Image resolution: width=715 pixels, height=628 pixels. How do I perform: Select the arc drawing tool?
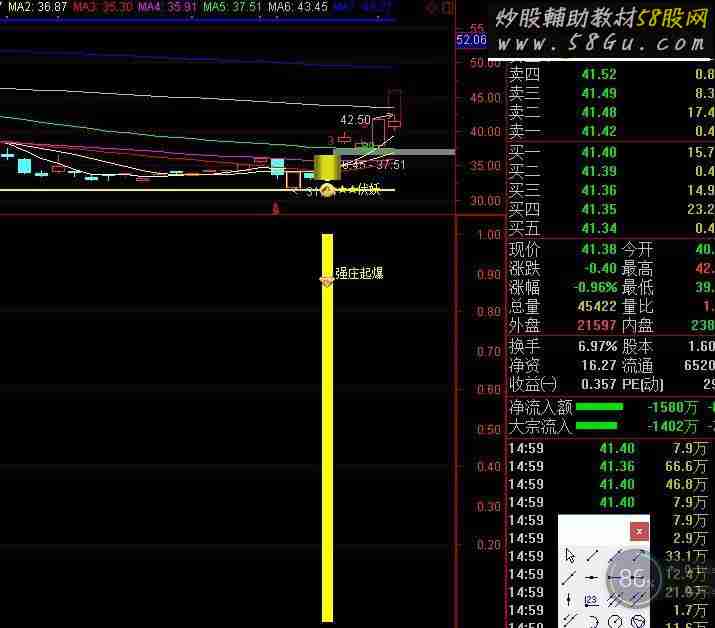click(x=593, y=621)
